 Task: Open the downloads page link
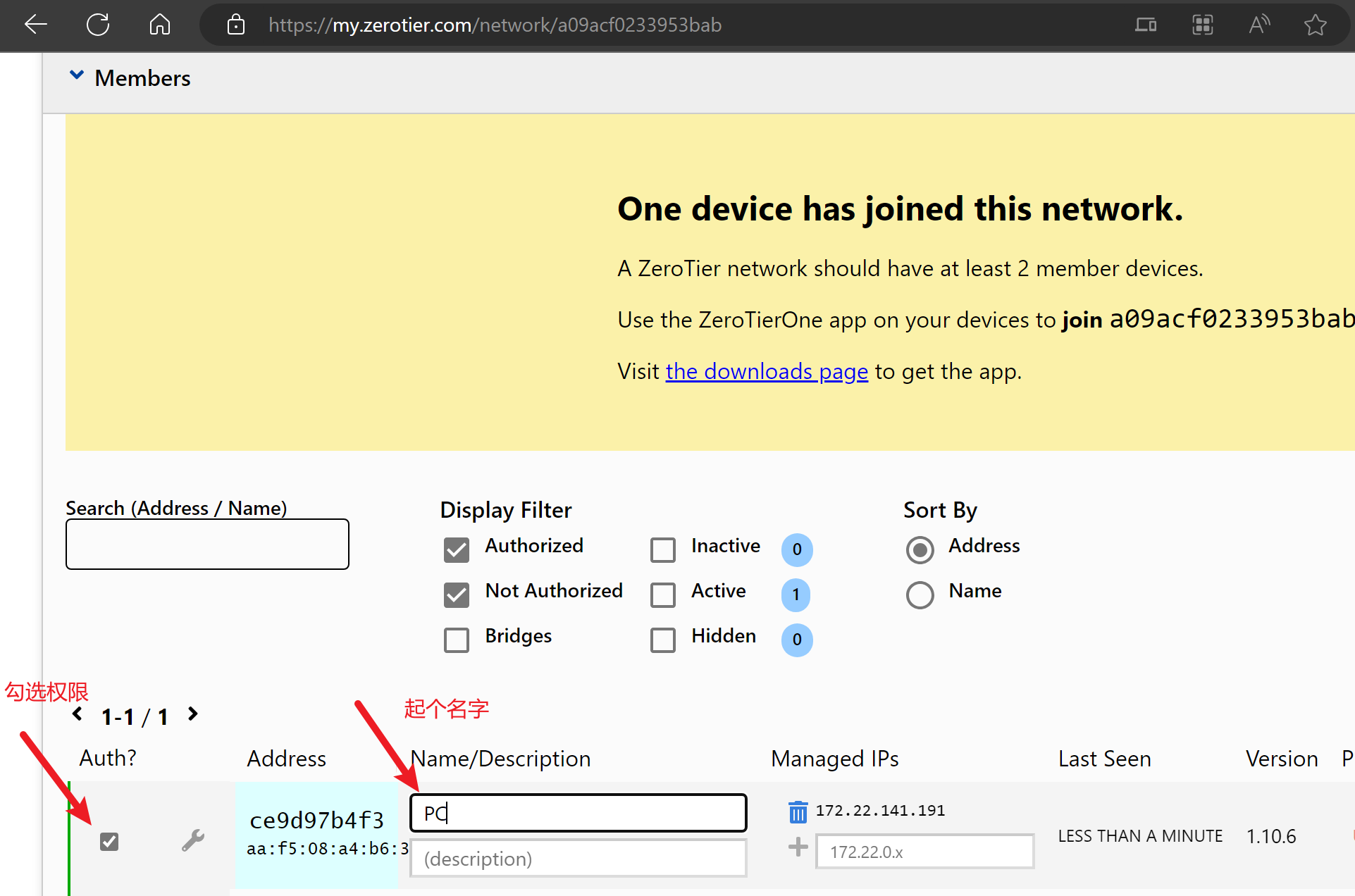click(767, 371)
